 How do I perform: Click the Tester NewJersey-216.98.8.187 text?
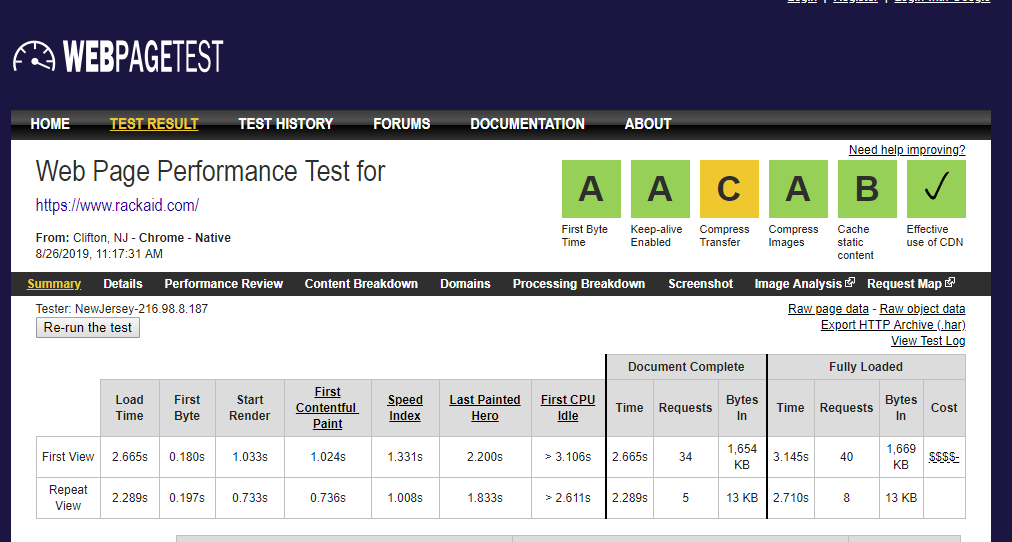[x=122, y=308]
